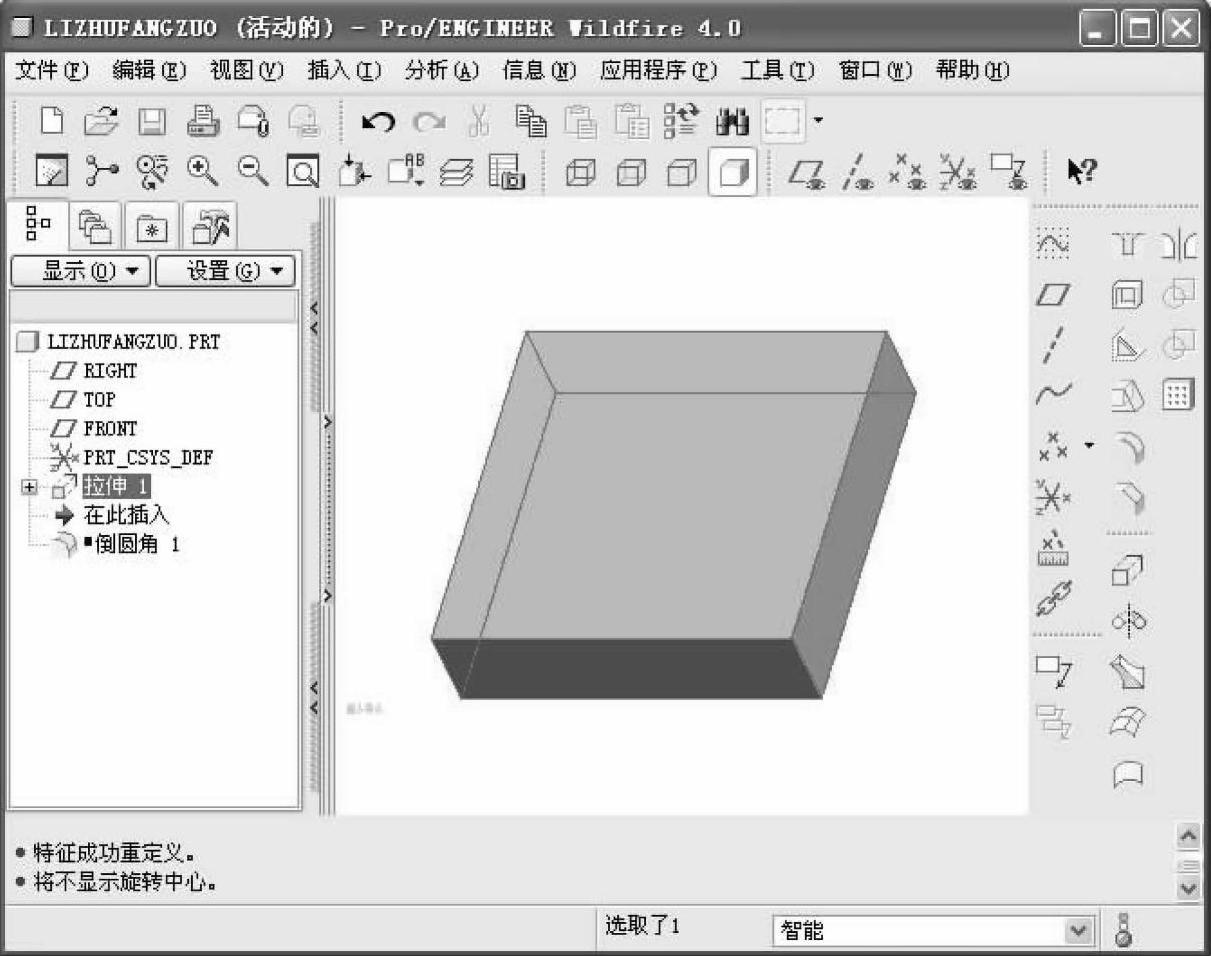The height and width of the screenshot is (956, 1211).
Task: Create a hole feature
Action: [x=1128, y=243]
